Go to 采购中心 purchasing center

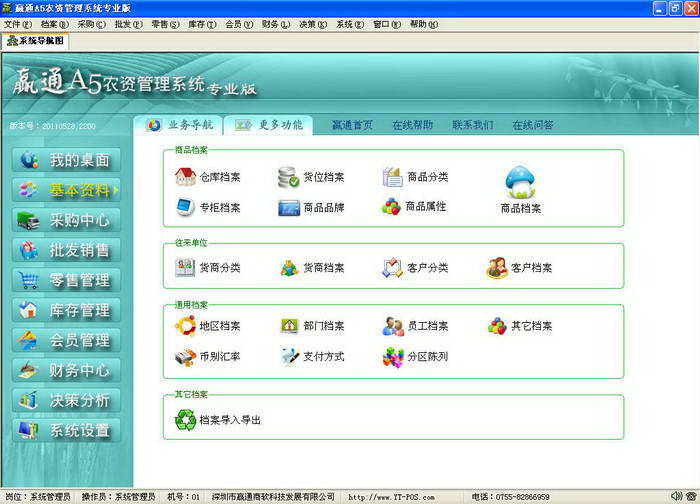coord(67,220)
